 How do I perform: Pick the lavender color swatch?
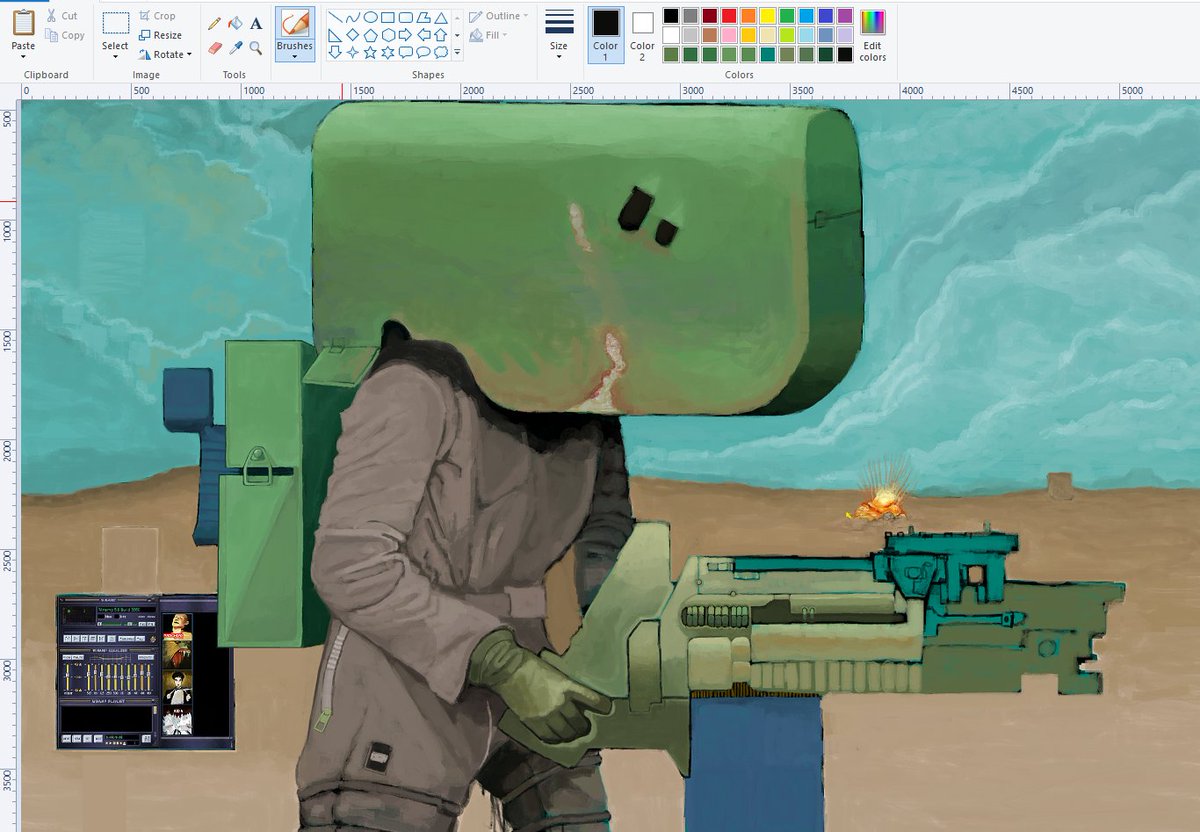(845, 35)
